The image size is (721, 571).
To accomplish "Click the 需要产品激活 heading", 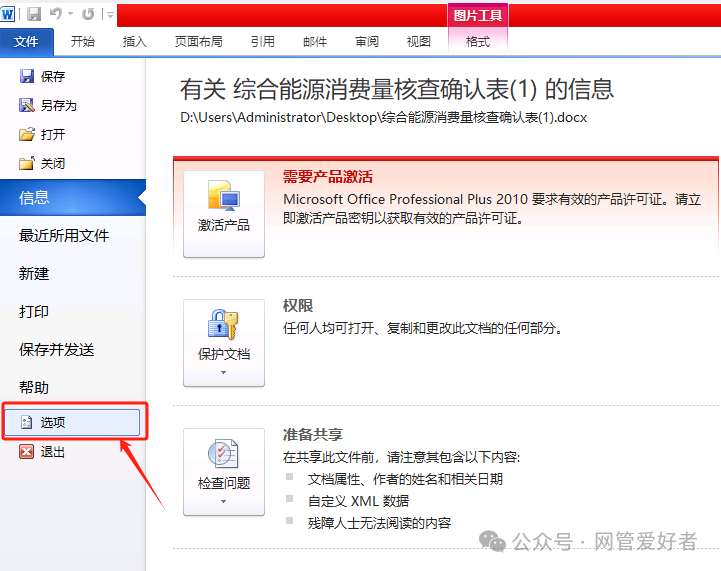I will 327,177.
